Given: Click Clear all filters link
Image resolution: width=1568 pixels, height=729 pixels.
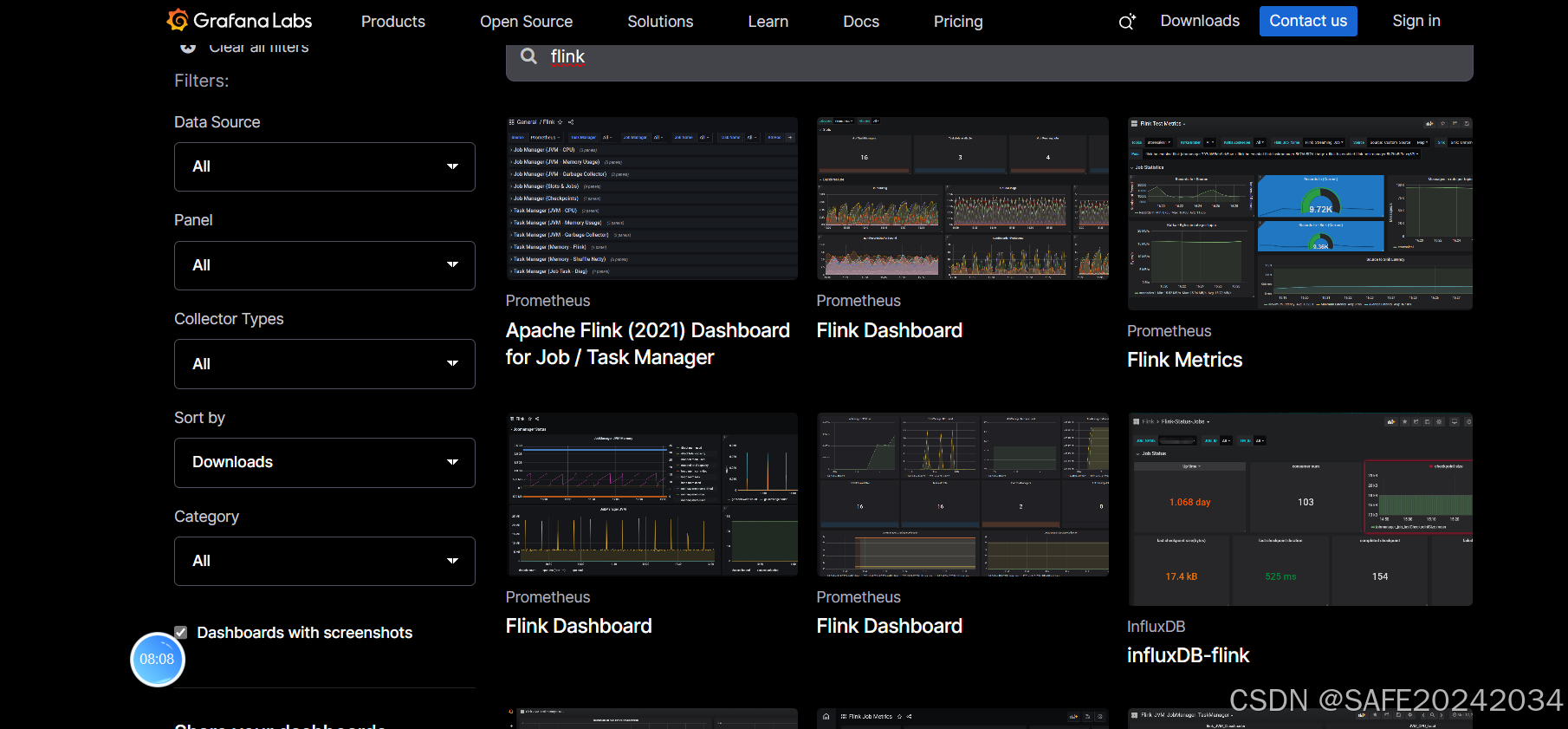Looking at the screenshot, I should coord(259,48).
